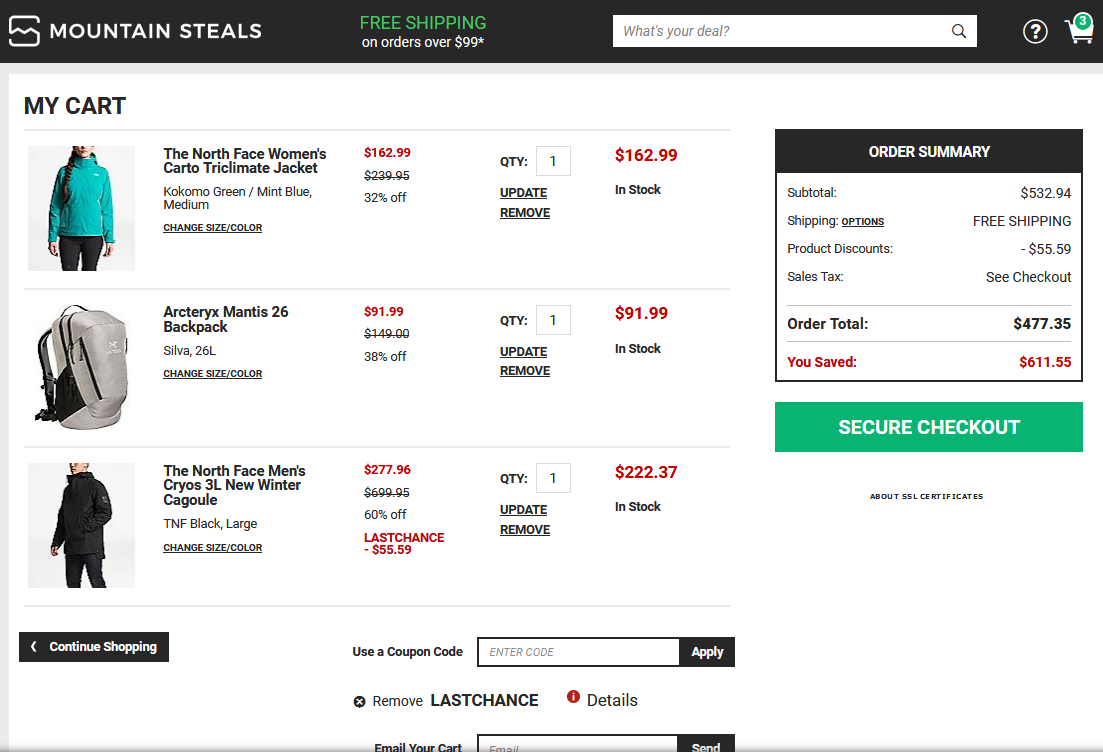This screenshot has height=752, width=1103.
Task: Click the search magnifier icon
Action: 958,31
